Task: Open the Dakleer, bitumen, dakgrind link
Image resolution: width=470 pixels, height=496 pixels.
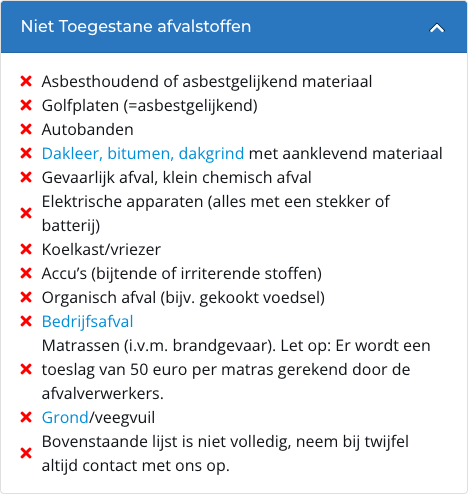Action: [x=143, y=154]
